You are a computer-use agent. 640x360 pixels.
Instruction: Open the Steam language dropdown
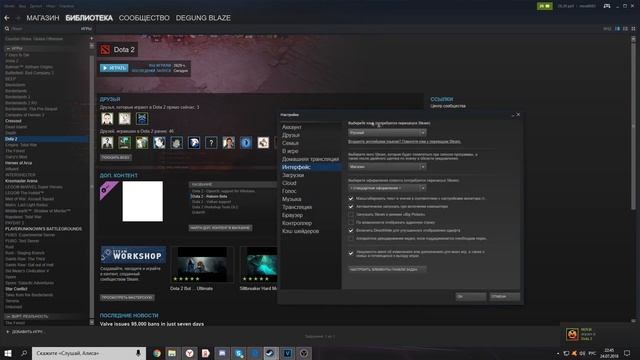click(x=387, y=133)
